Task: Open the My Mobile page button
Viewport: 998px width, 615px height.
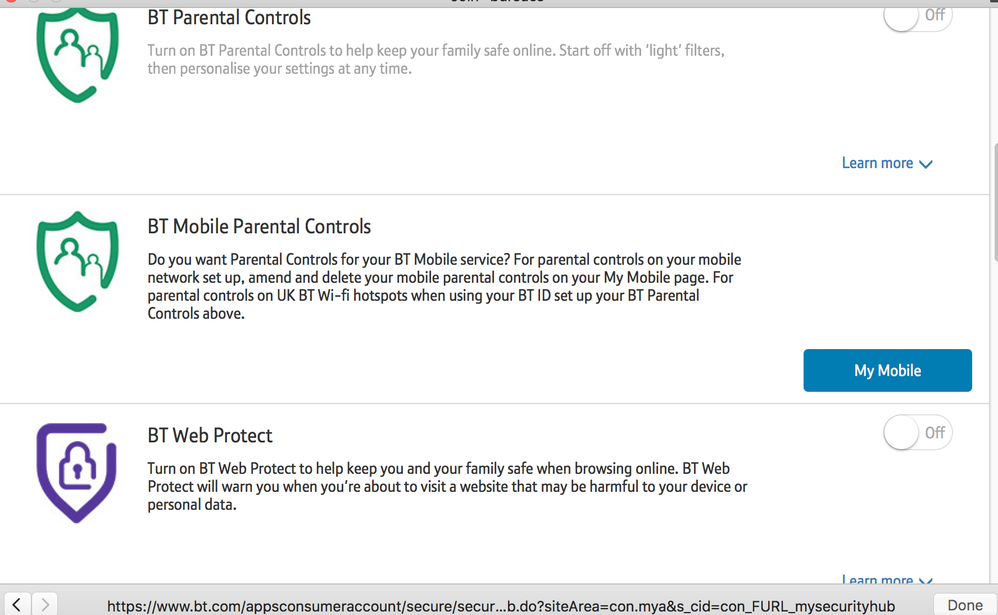Action: tap(887, 370)
